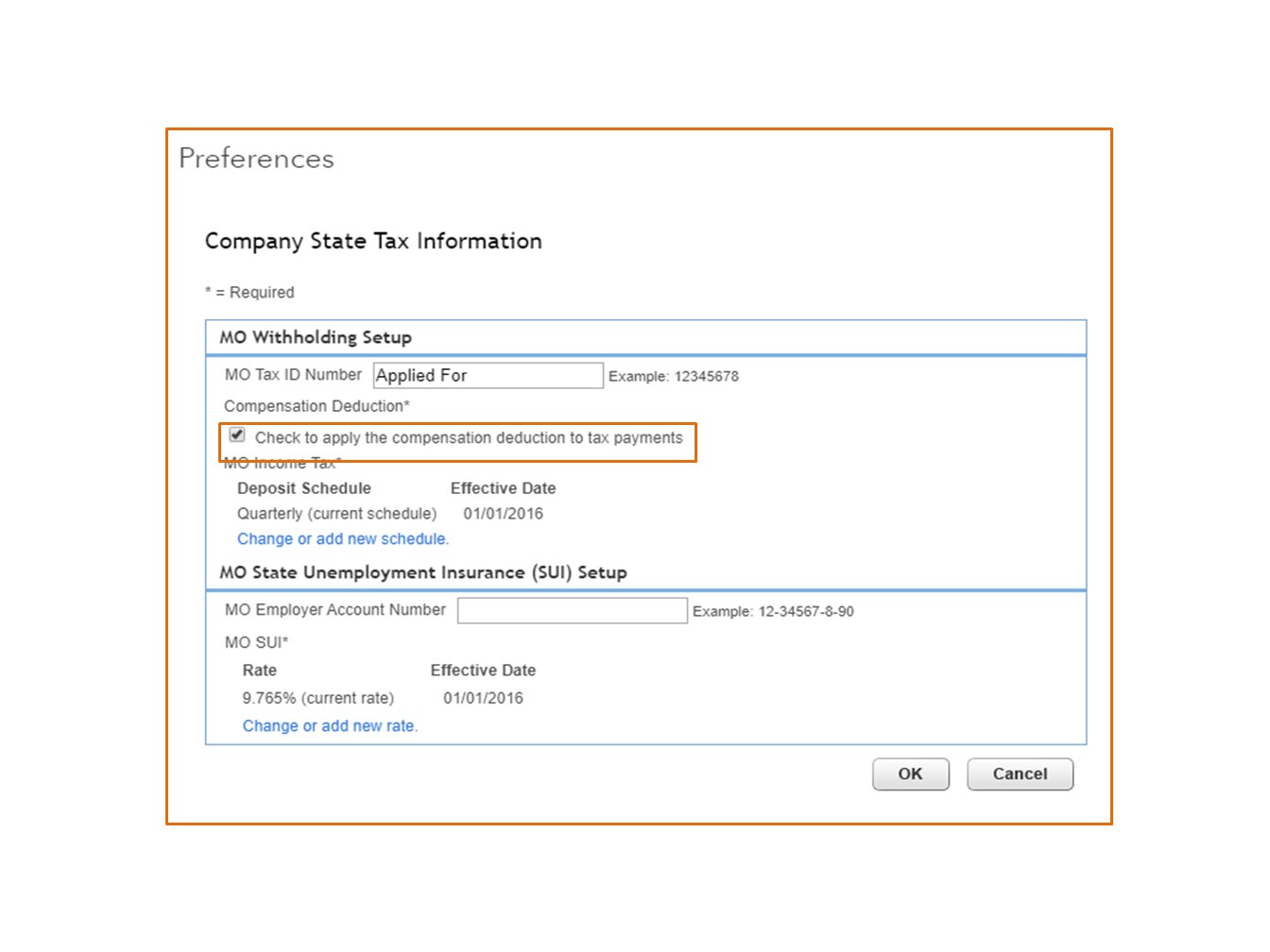Image resolution: width=1270 pixels, height=952 pixels.
Task: Open the Change or add new schedule link
Action: tap(342, 539)
